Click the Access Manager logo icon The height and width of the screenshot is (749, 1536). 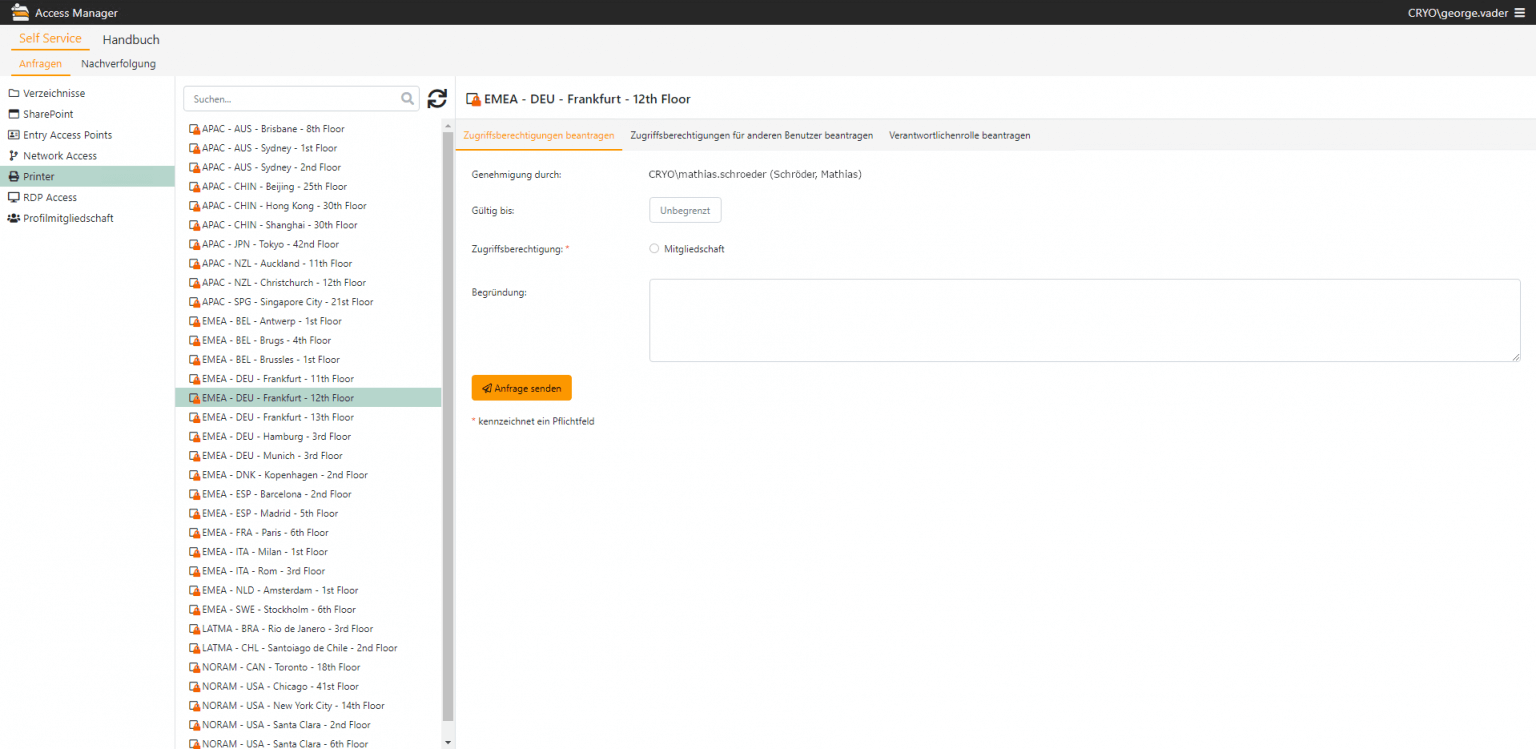click(x=19, y=13)
